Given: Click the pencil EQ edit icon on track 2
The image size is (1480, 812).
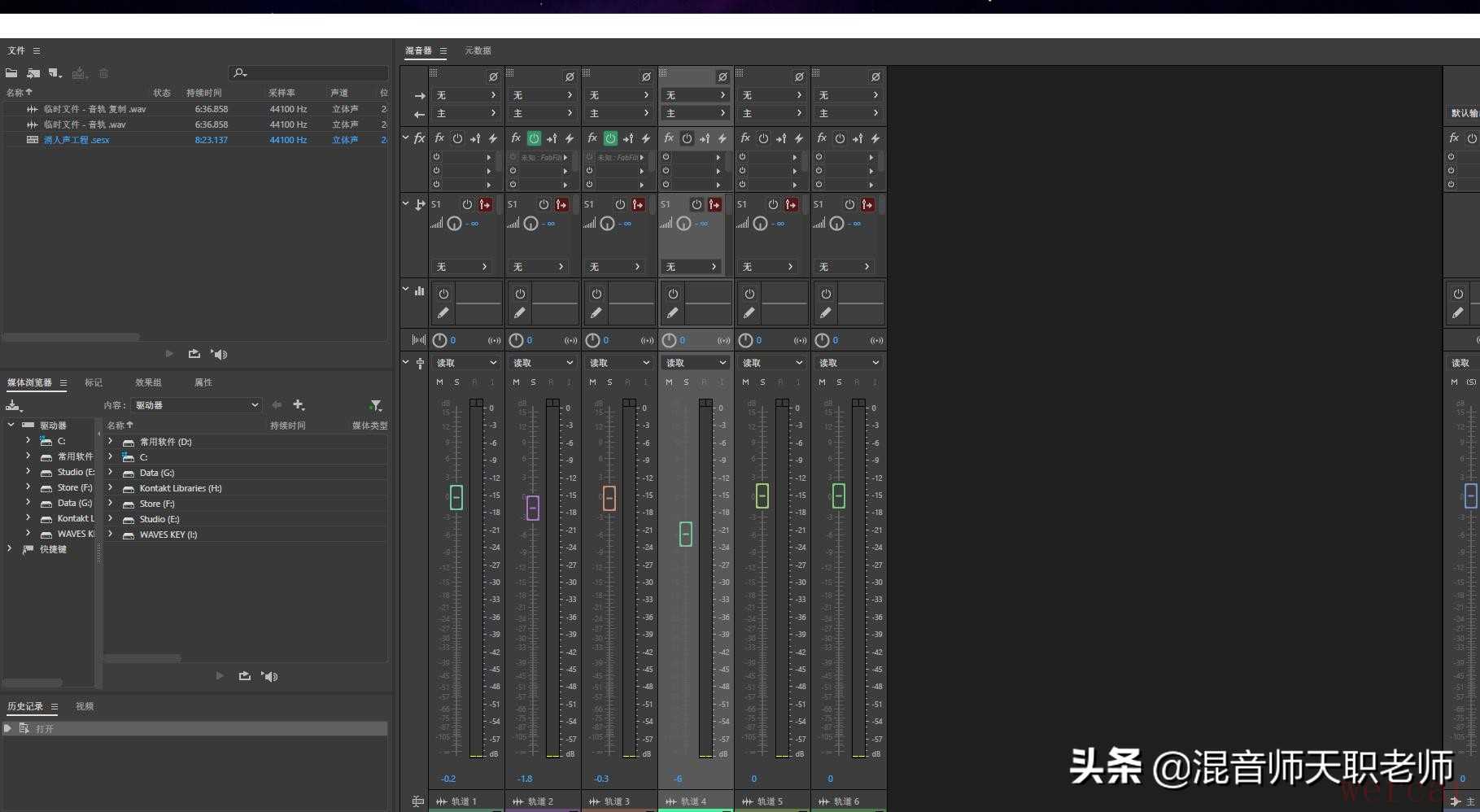Looking at the screenshot, I should (x=520, y=312).
